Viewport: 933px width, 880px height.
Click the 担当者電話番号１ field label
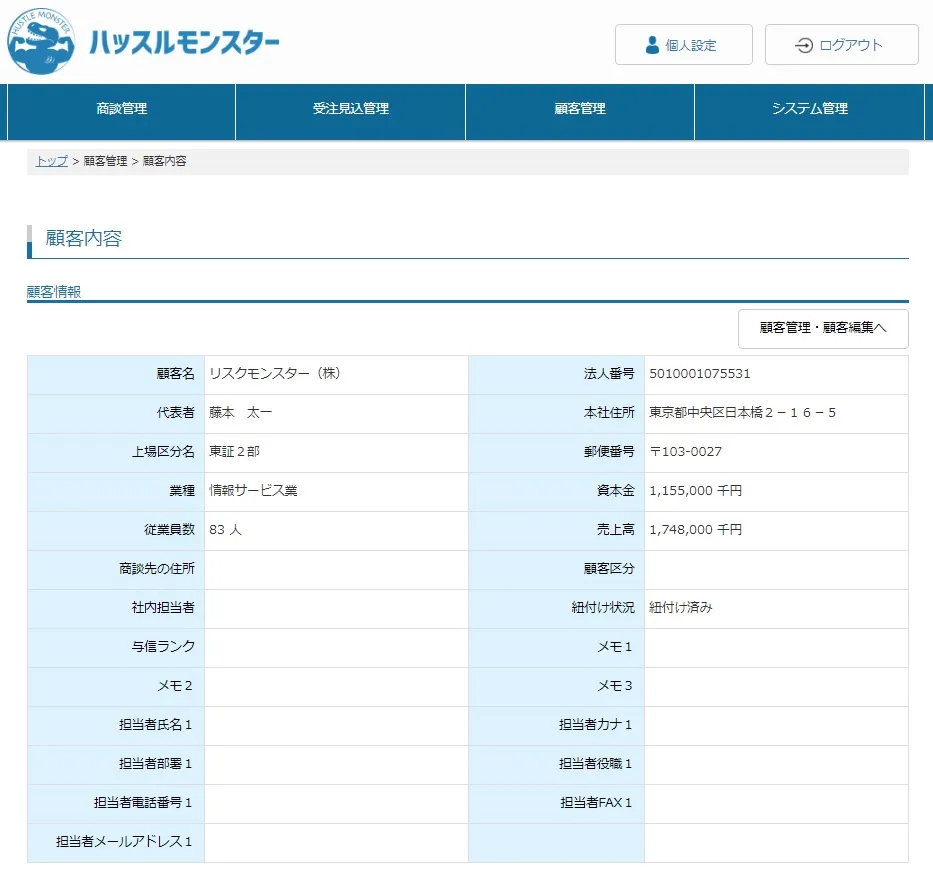point(143,802)
